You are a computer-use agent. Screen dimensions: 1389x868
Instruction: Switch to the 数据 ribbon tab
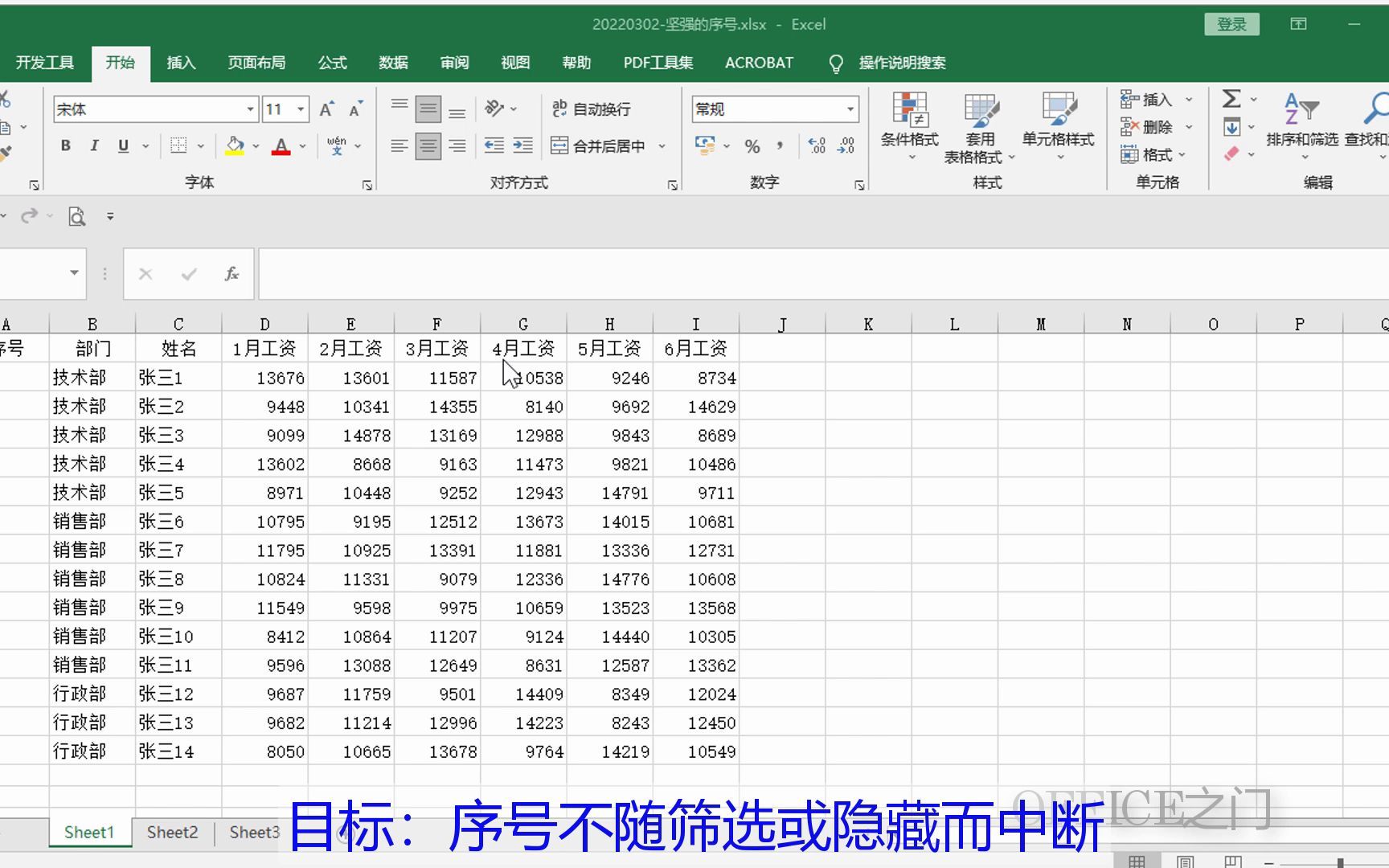tap(393, 62)
